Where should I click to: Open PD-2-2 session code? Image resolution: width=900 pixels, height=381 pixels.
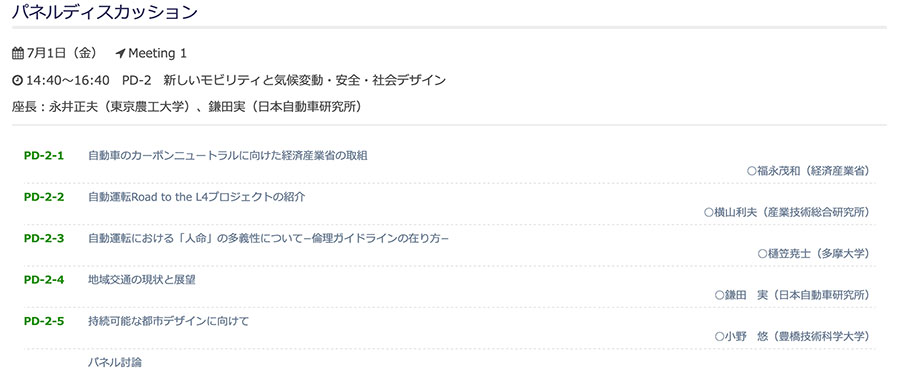click(44, 197)
